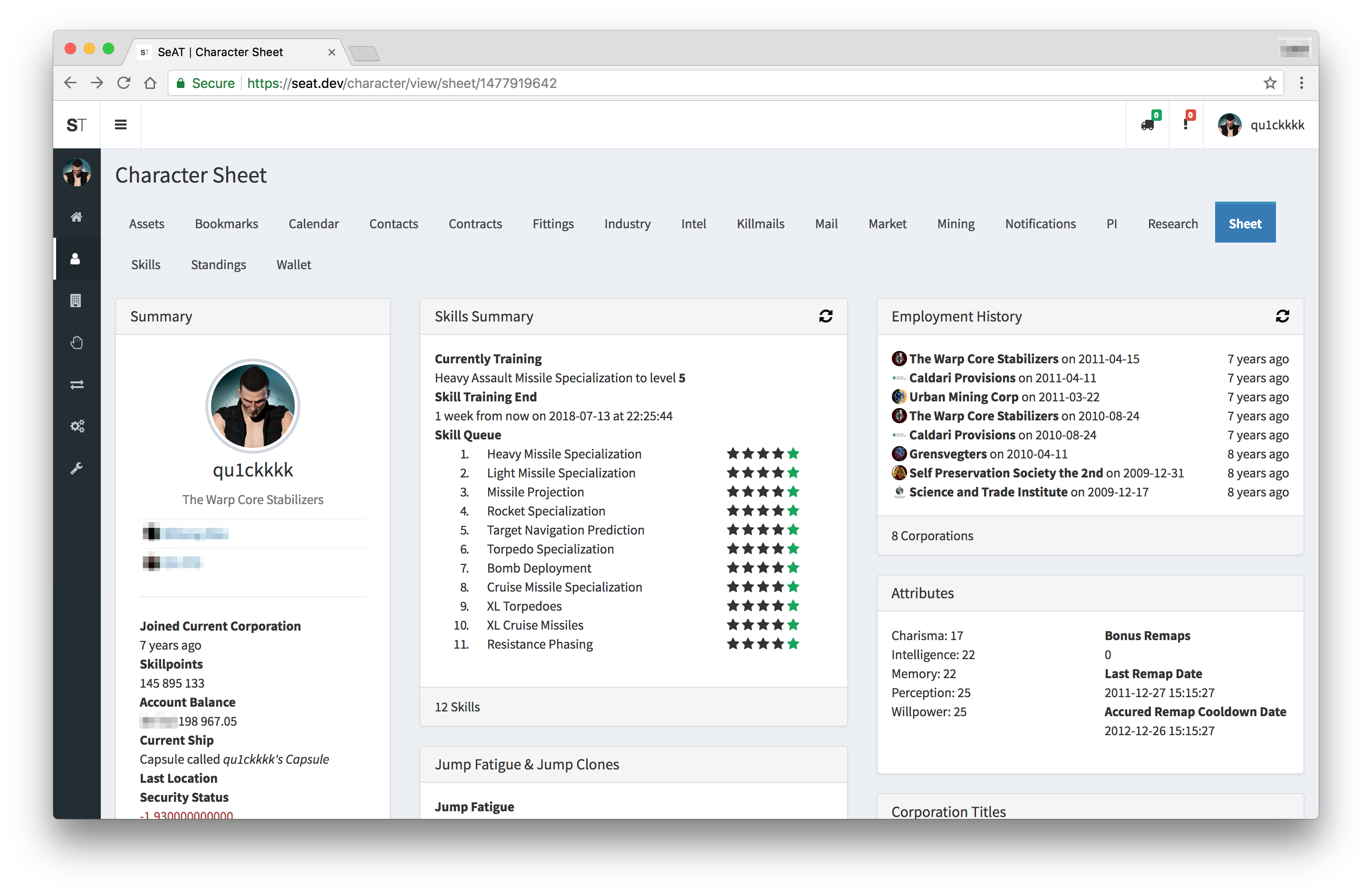Click The Warp Core Stabilizers 2011-04-15 link
Image resolution: width=1372 pixels, height=895 pixels.
[x=983, y=359]
